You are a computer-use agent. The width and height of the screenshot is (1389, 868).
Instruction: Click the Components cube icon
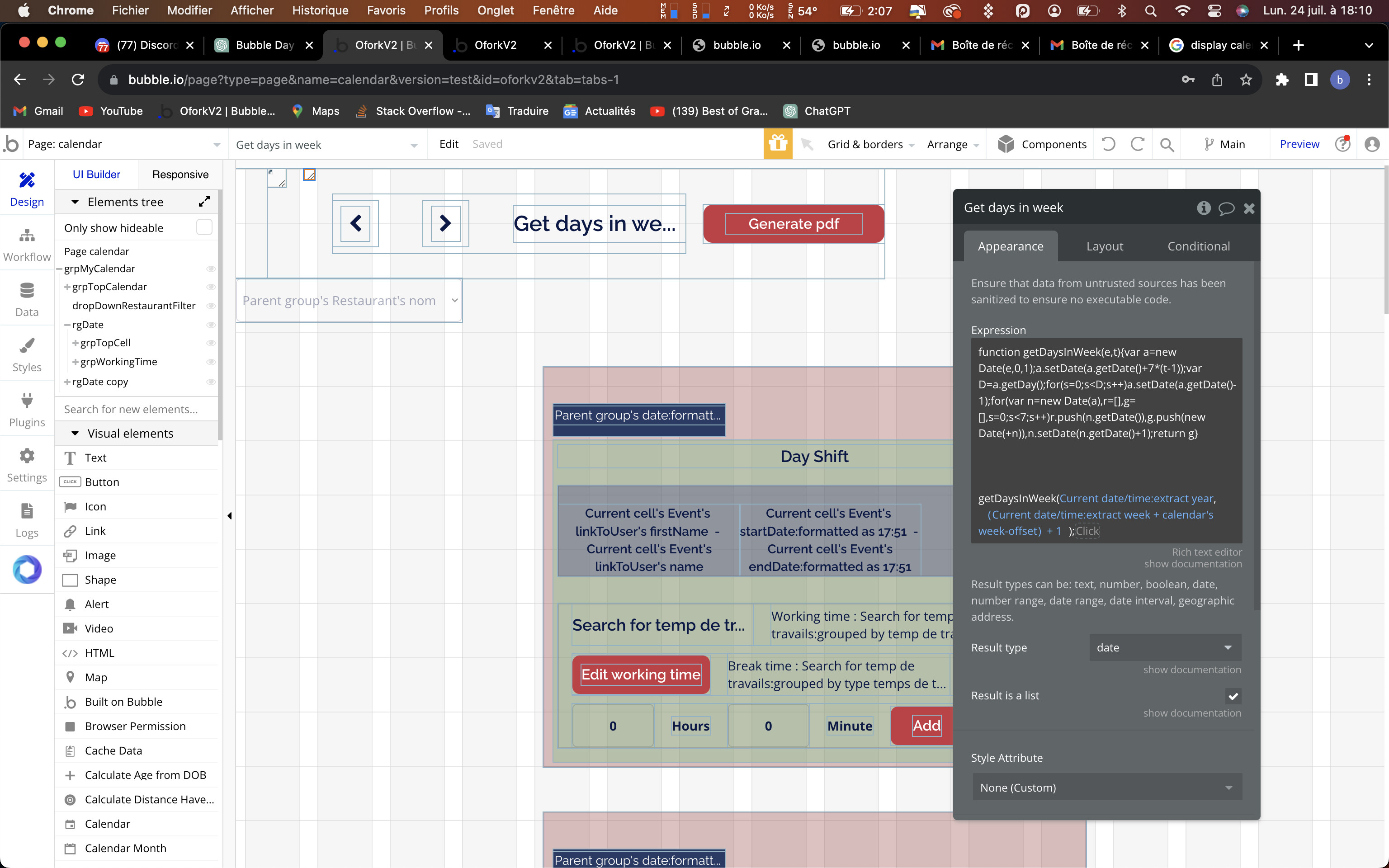1006,144
